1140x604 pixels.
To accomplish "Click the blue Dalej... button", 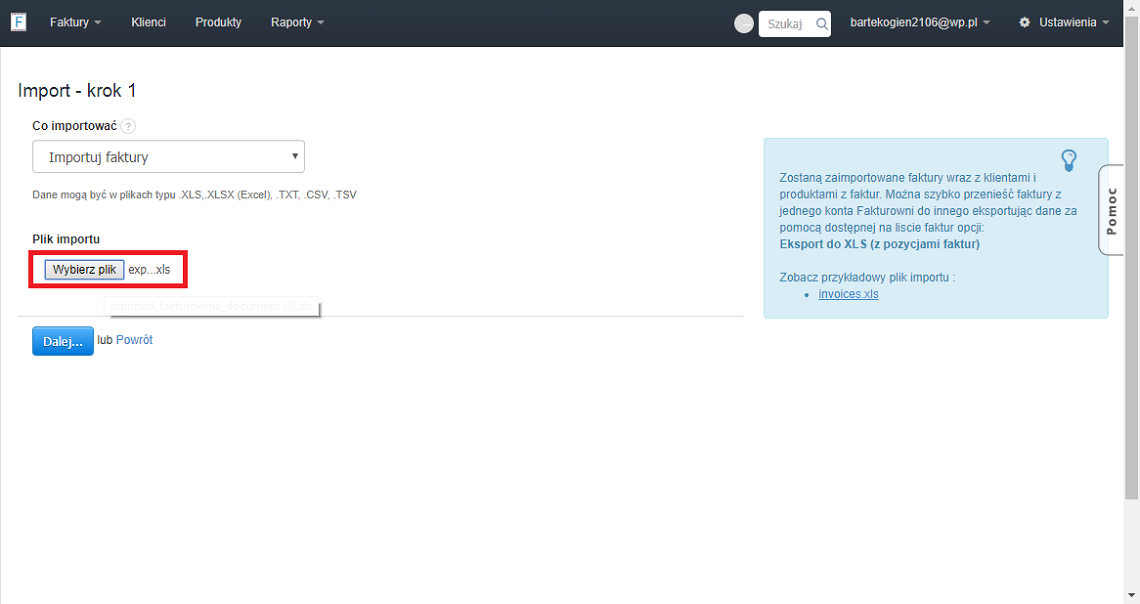I will tap(63, 341).
